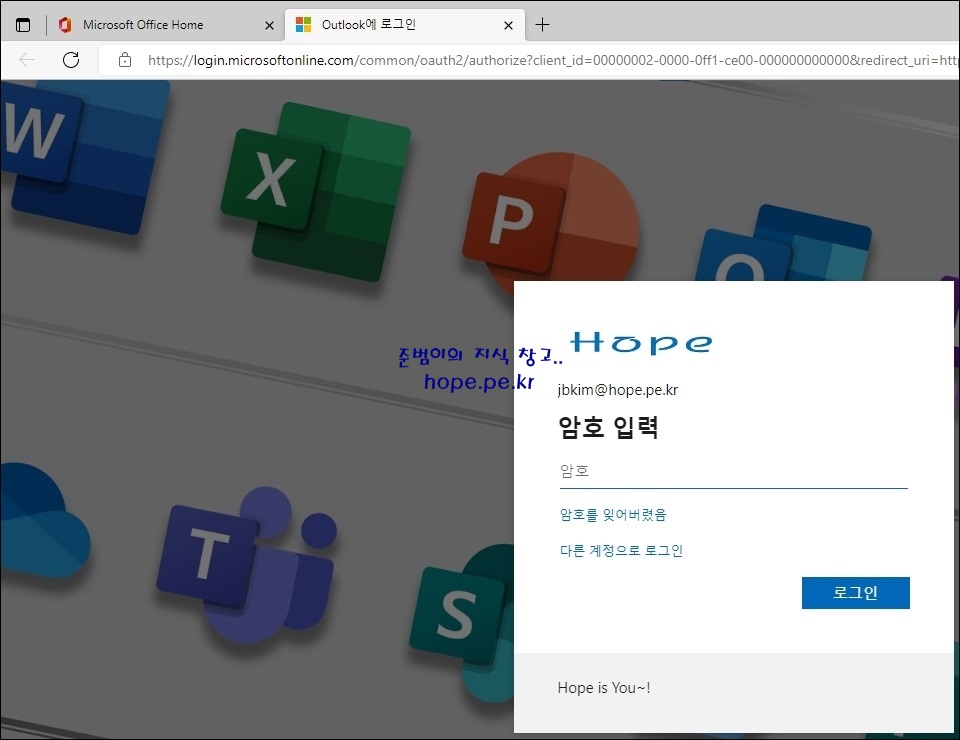Viewport: 960px width, 740px height.
Task: View site security lock info
Action: (x=125, y=60)
